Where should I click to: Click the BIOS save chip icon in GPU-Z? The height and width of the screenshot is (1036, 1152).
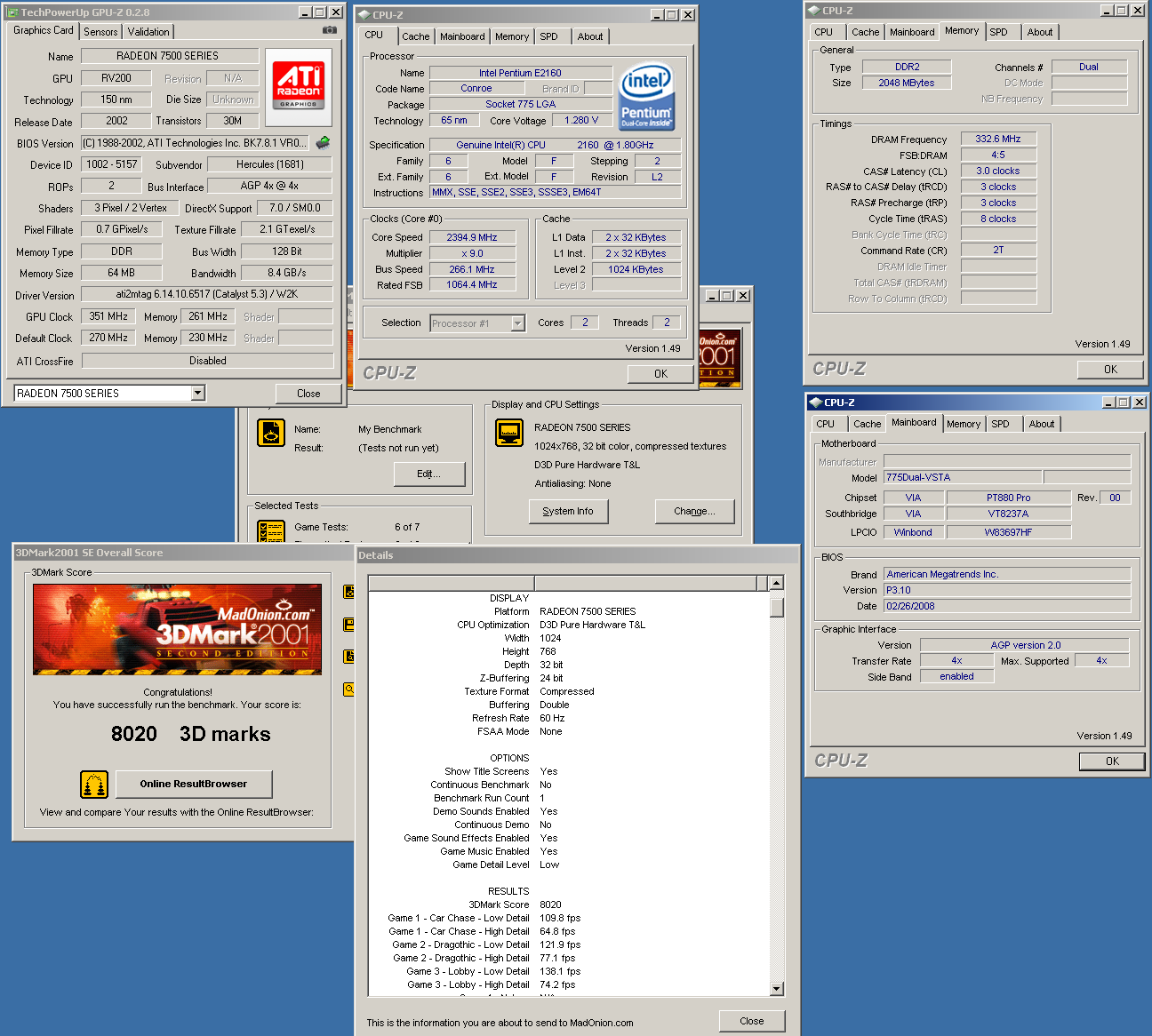pyautogui.click(x=324, y=142)
